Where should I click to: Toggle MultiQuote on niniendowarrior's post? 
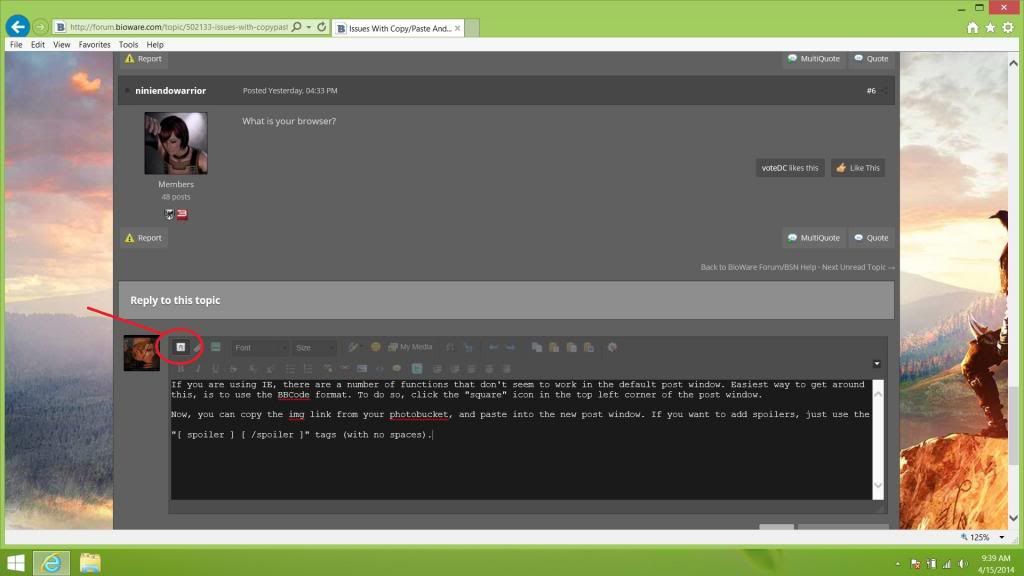tap(813, 238)
